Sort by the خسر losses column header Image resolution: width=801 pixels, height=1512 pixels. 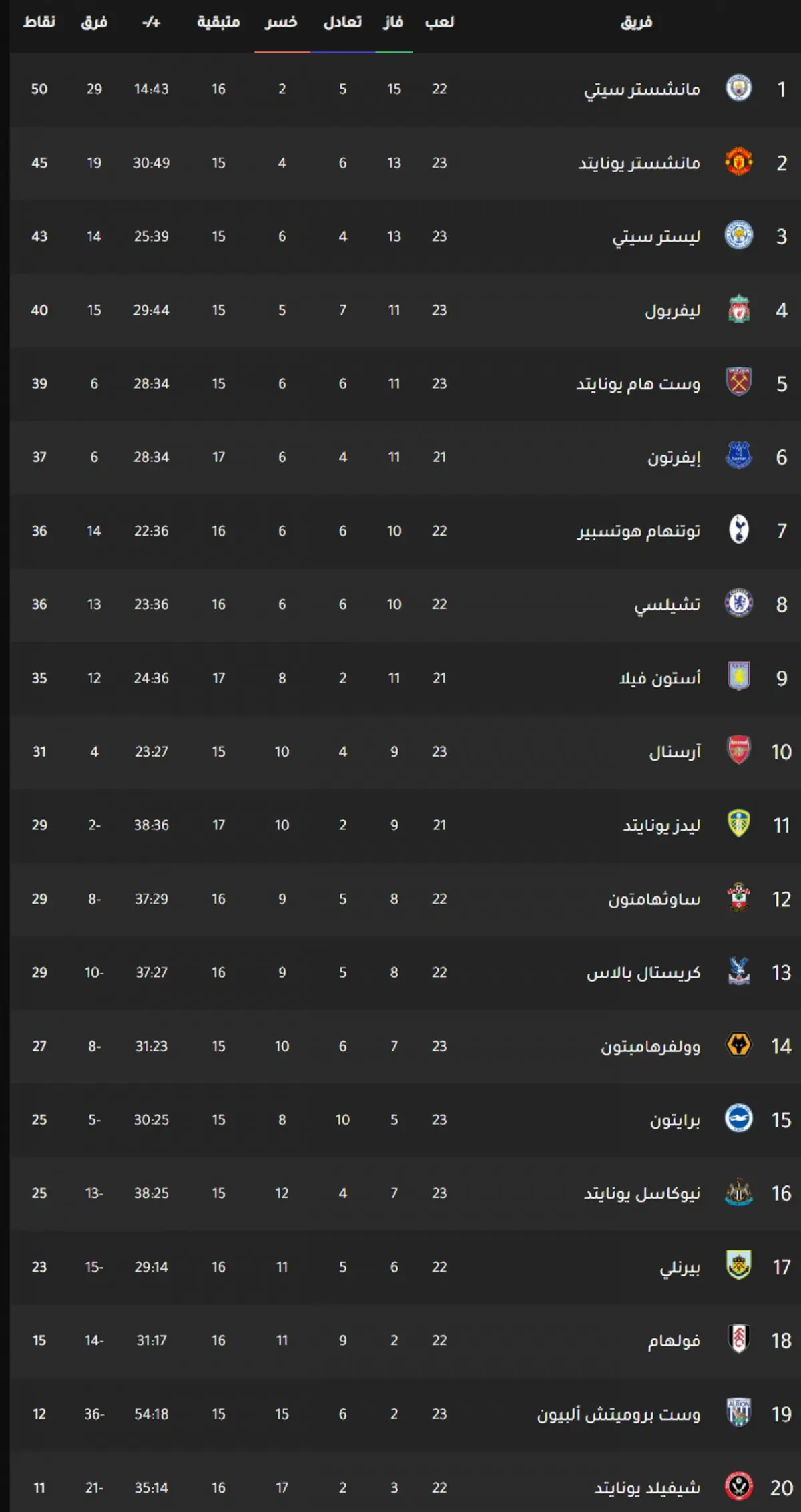click(281, 22)
